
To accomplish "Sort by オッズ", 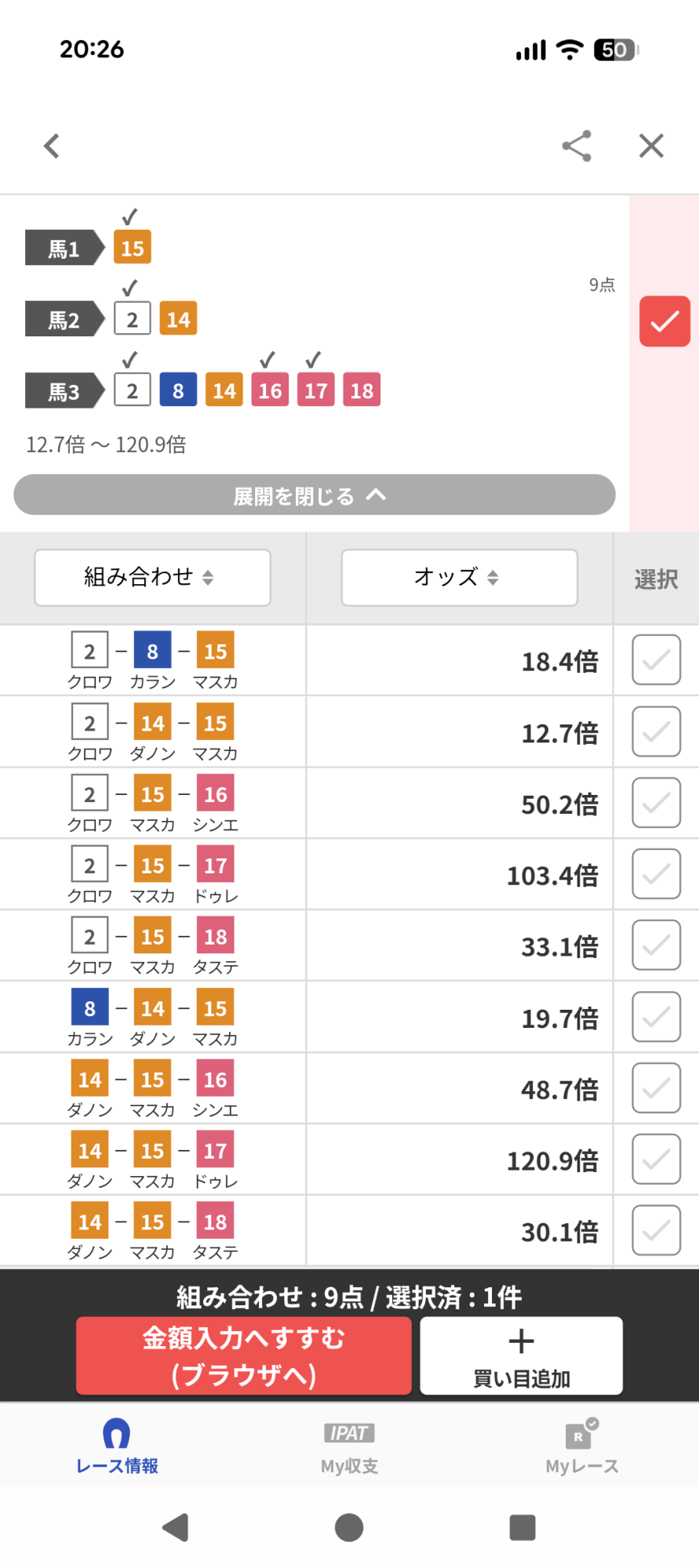I will 459,578.
